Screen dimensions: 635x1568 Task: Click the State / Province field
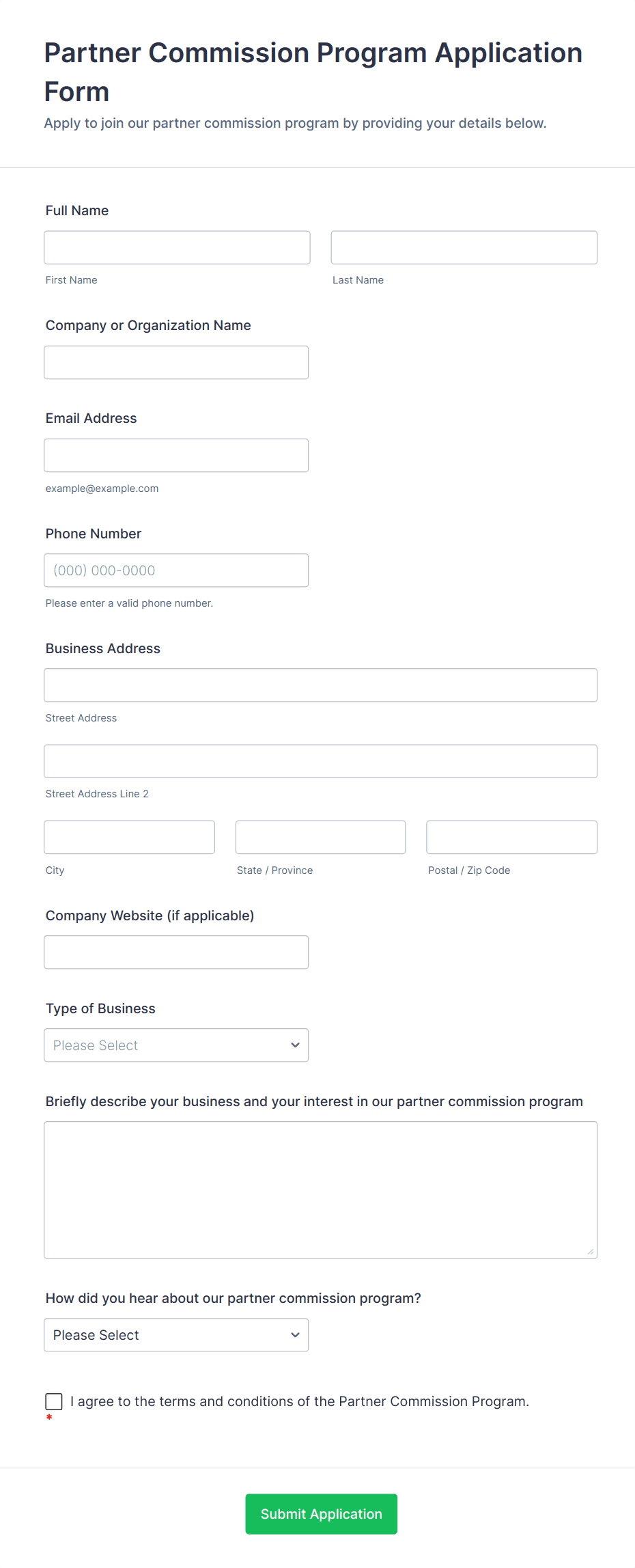coord(320,837)
